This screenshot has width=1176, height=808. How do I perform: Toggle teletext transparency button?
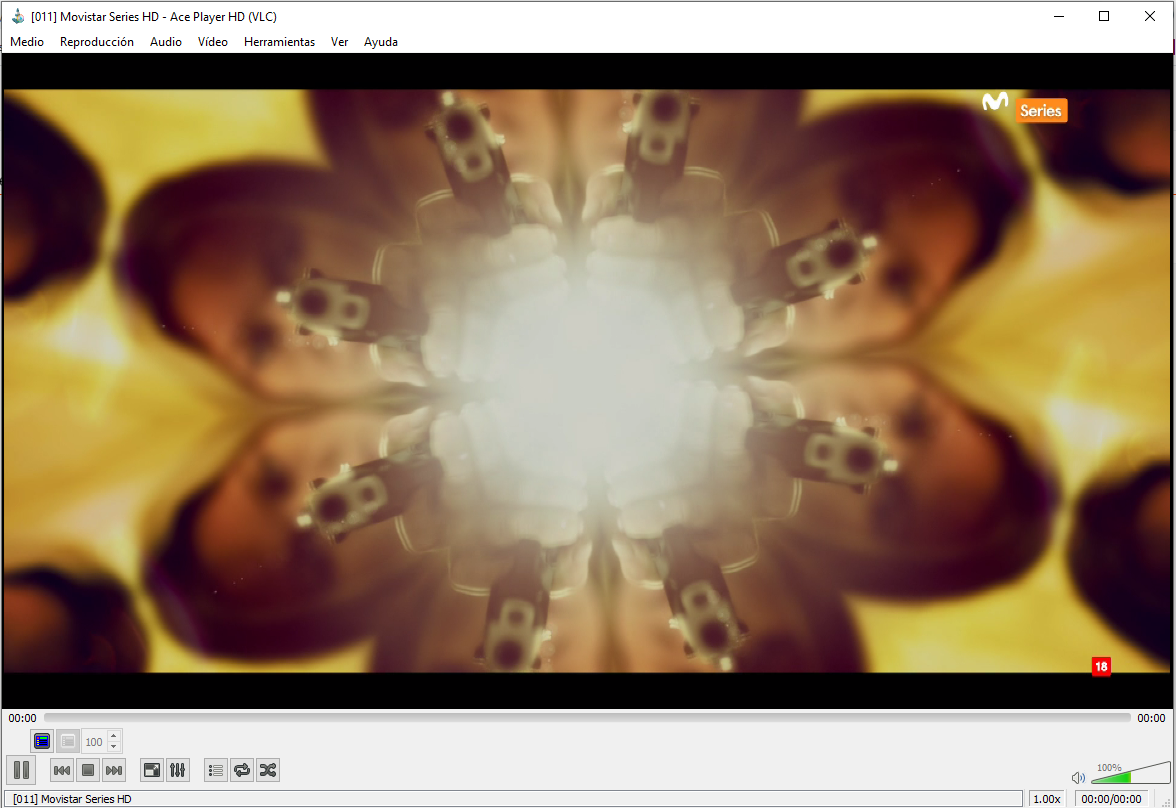[x=68, y=741]
